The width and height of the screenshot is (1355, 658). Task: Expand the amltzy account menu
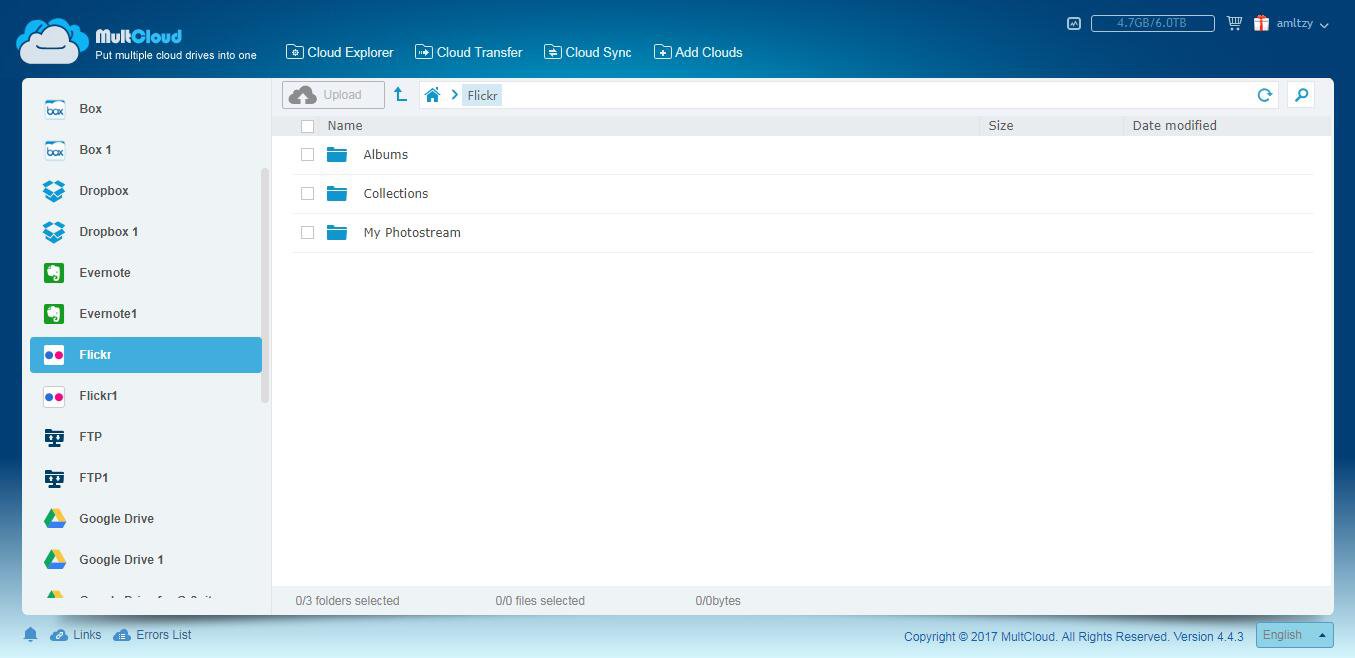(x=1302, y=23)
